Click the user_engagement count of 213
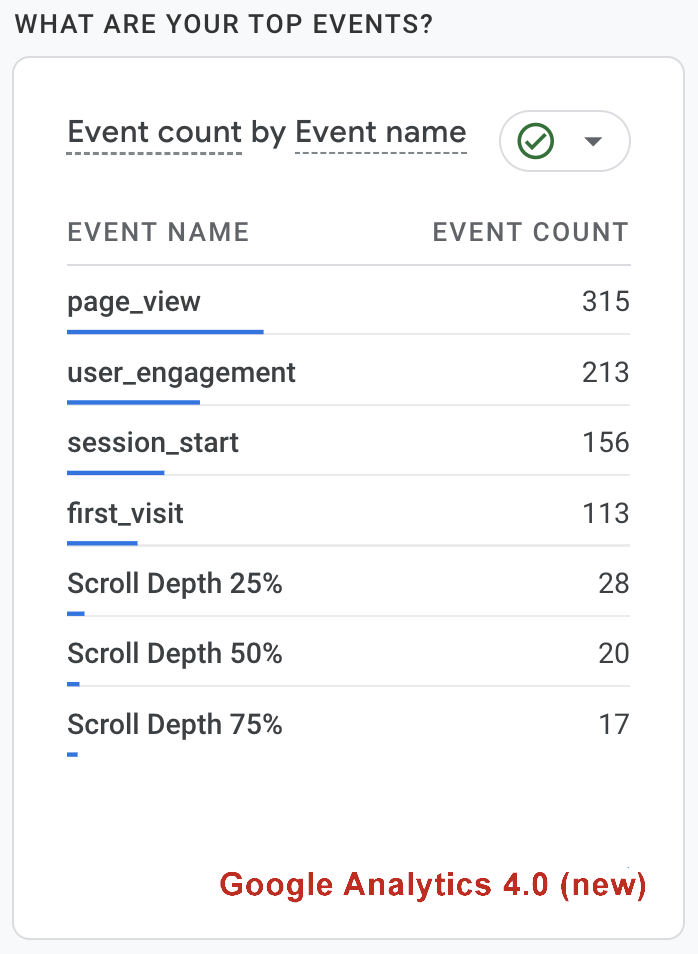 (x=605, y=373)
